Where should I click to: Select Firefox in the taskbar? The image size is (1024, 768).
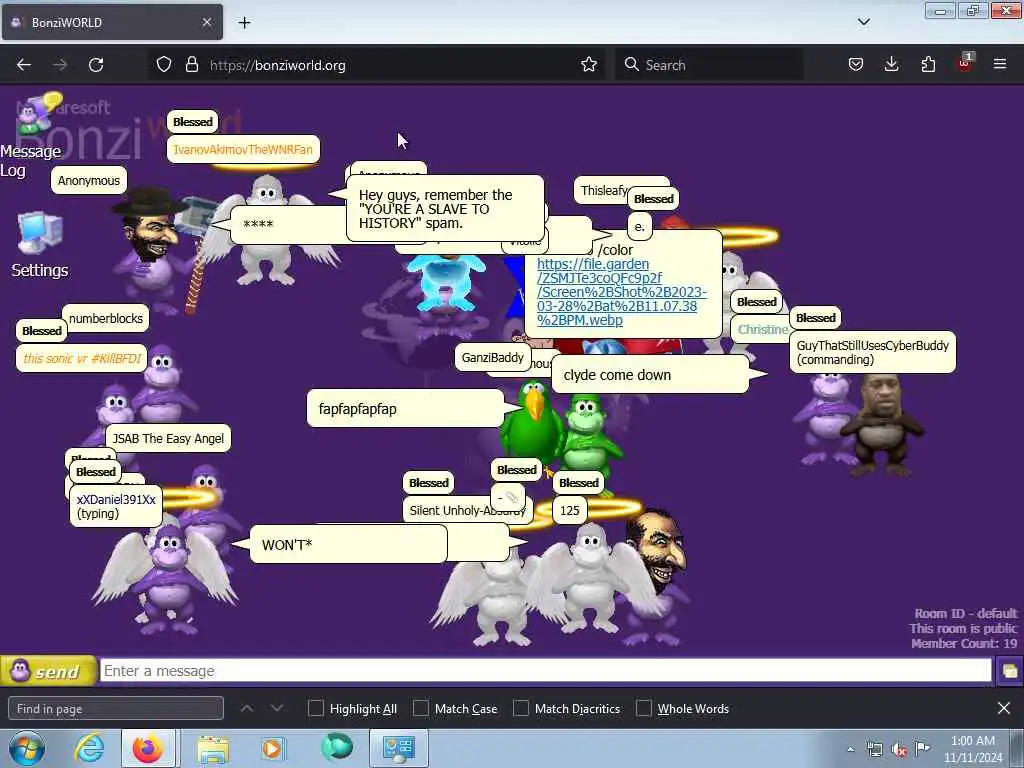point(148,748)
